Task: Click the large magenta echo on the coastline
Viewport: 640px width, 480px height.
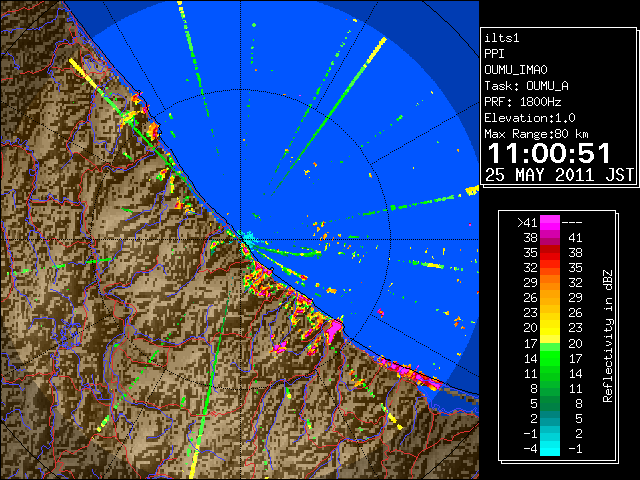Action: 334,328
